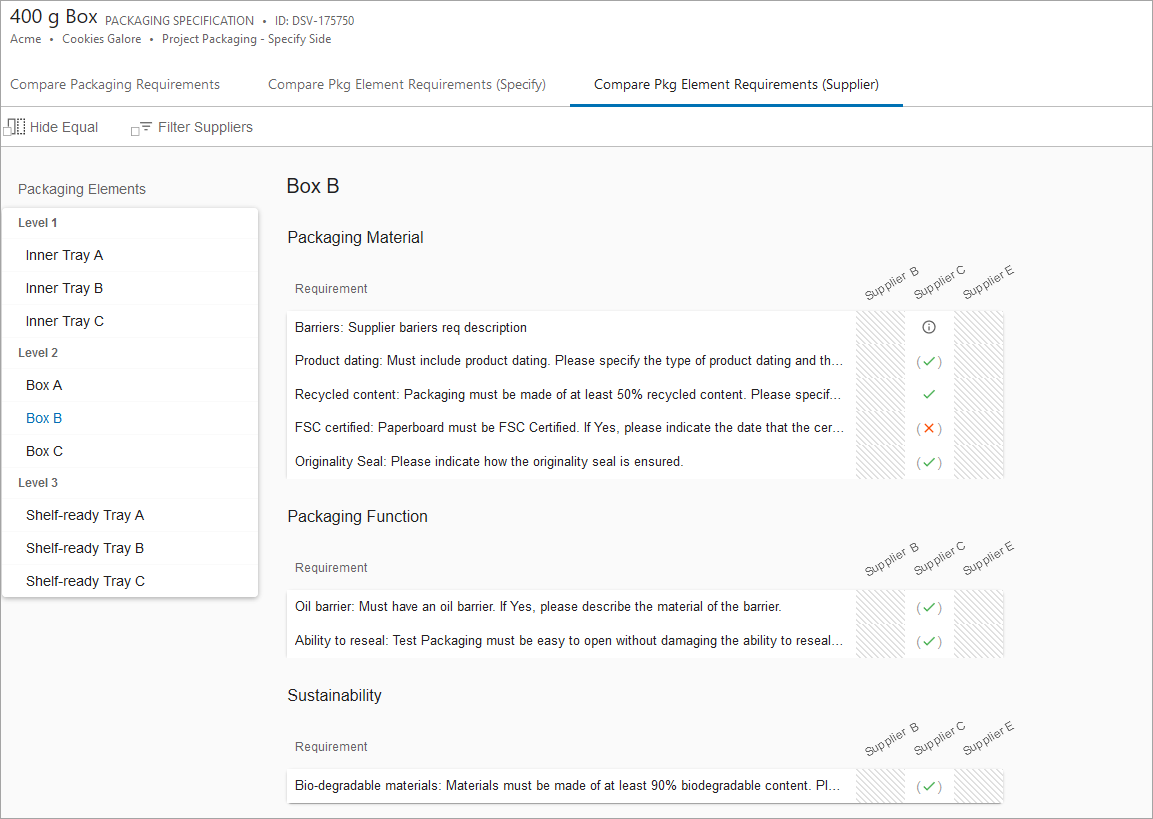Click Supplier B header in Packaging Material table

[891, 284]
